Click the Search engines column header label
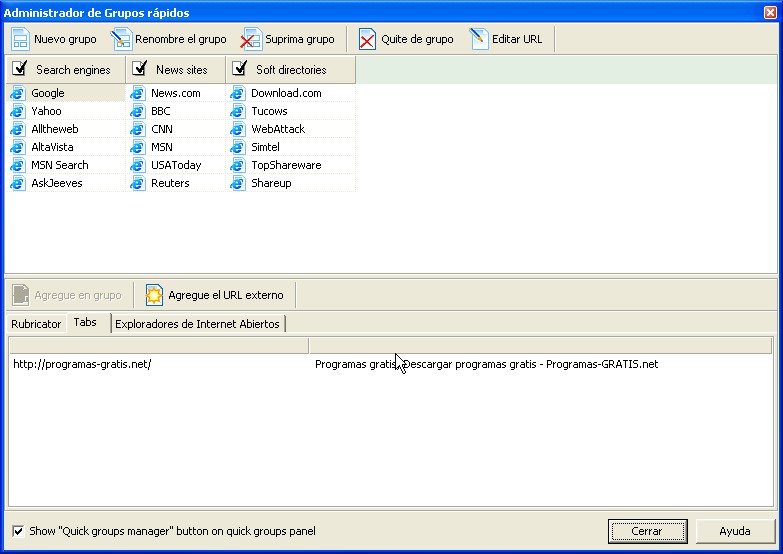Screen dimensions: 783x554 click(73, 69)
